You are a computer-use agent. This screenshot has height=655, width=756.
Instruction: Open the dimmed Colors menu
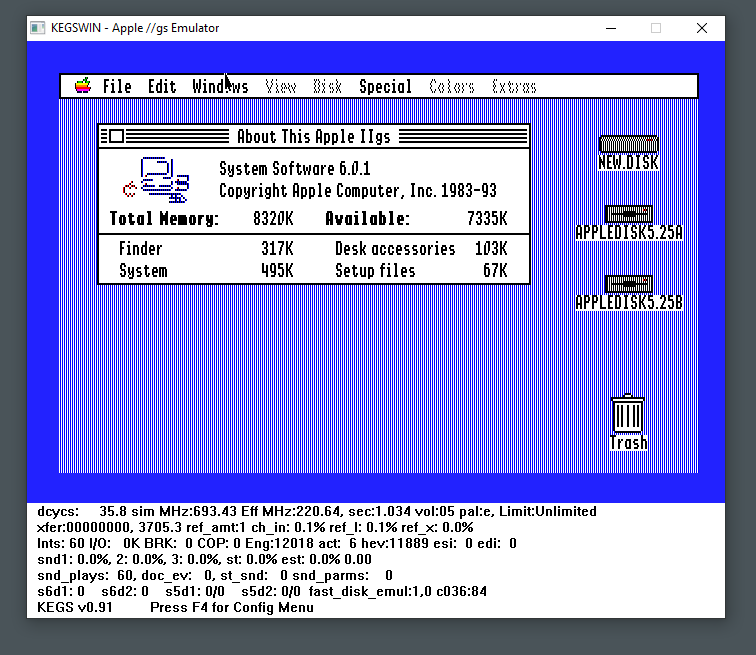pyautogui.click(x=452, y=86)
